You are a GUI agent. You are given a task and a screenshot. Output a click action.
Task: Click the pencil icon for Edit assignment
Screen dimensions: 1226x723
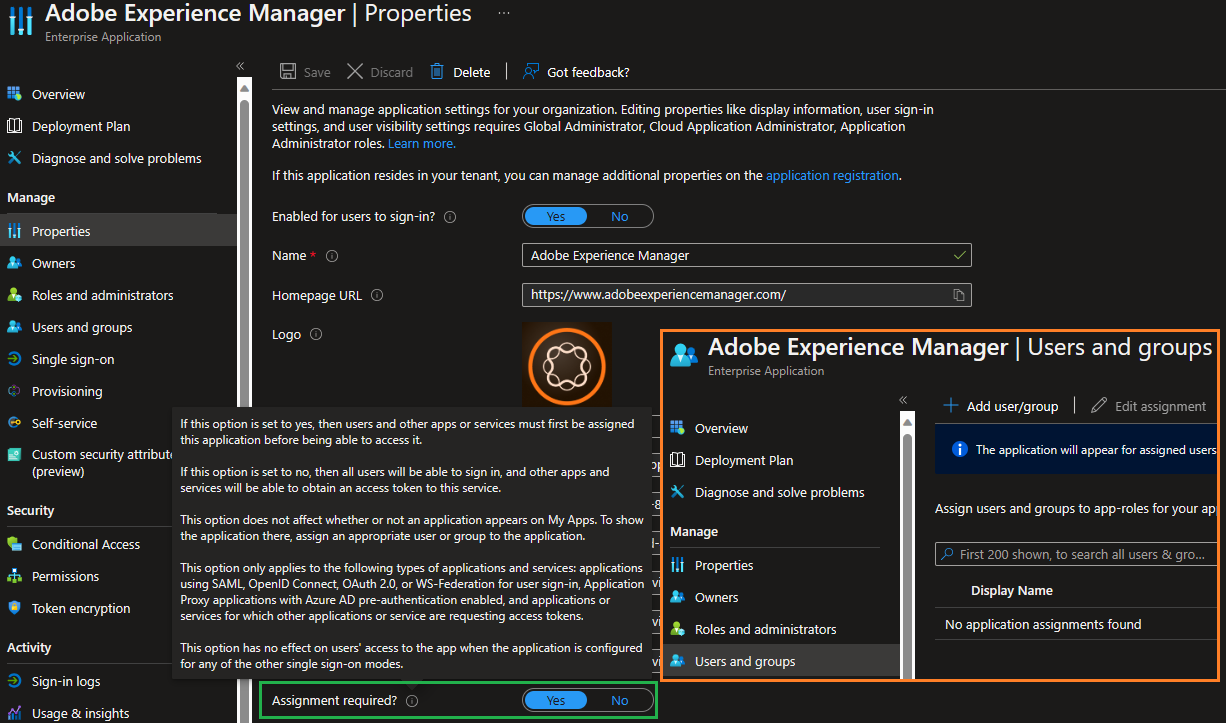coord(1099,405)
